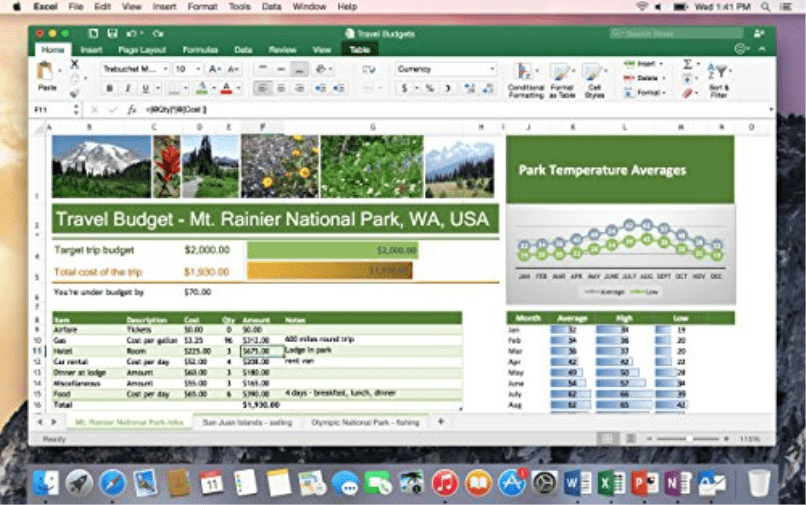
Task: Click the Increase Font Size icon
Action: click(x=214, y=69)
